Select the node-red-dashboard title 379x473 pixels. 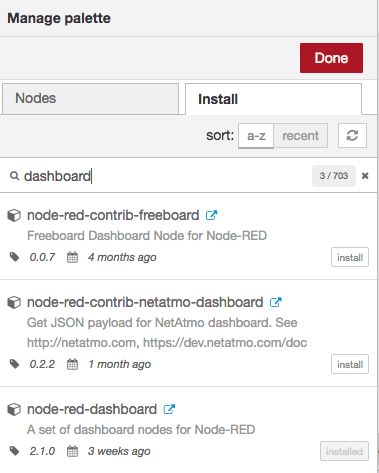(92, 409)
